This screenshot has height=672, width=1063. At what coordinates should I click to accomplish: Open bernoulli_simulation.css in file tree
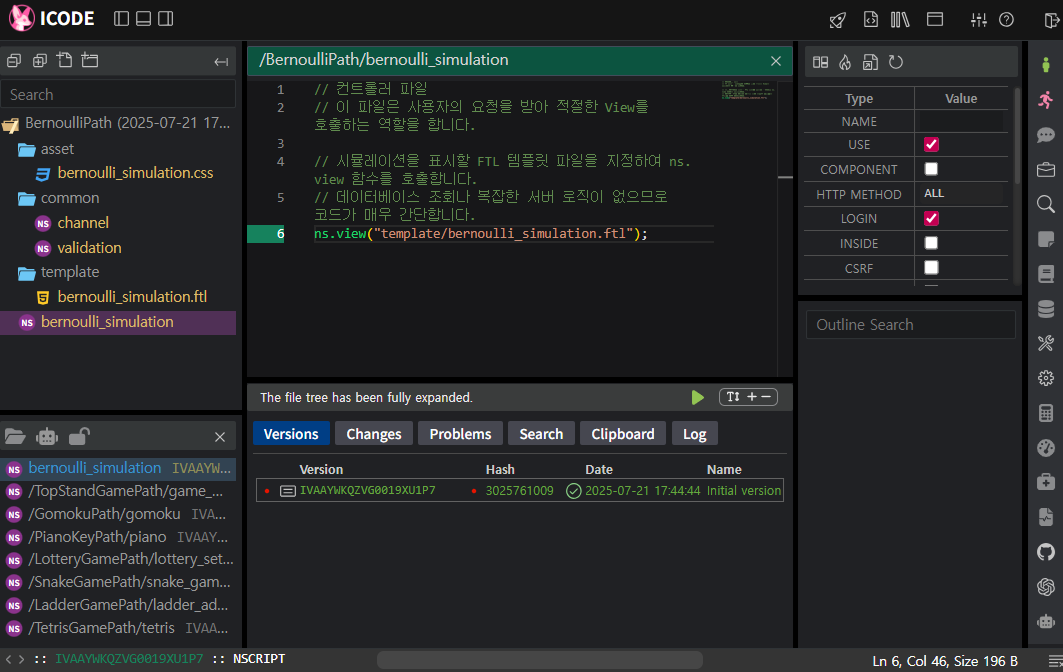[x=135, y=173]
